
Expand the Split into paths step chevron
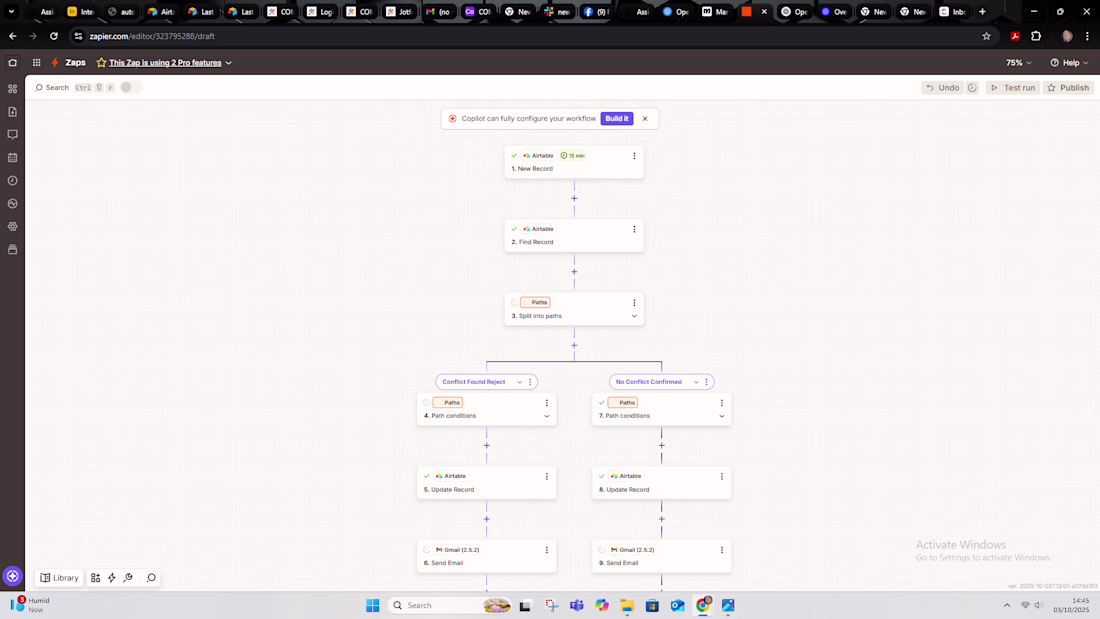coord(634,317)
